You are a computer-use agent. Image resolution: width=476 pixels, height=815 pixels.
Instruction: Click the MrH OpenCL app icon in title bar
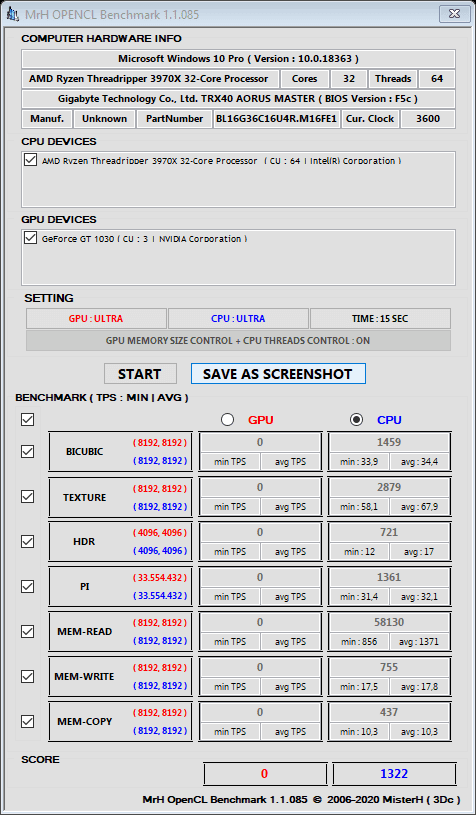point(13,15)
